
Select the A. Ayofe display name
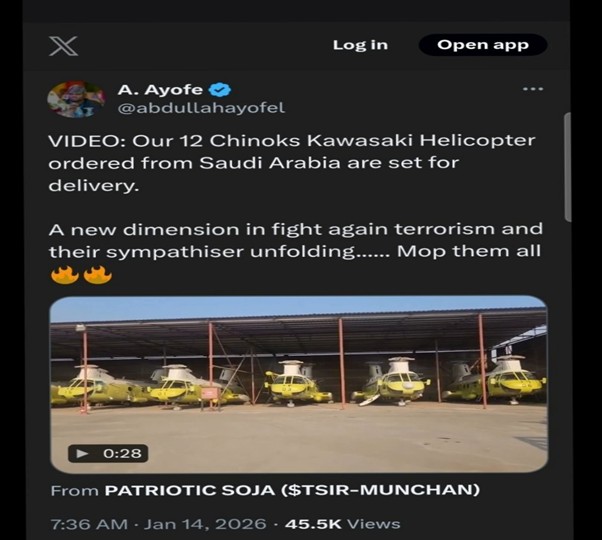(160, 90)
